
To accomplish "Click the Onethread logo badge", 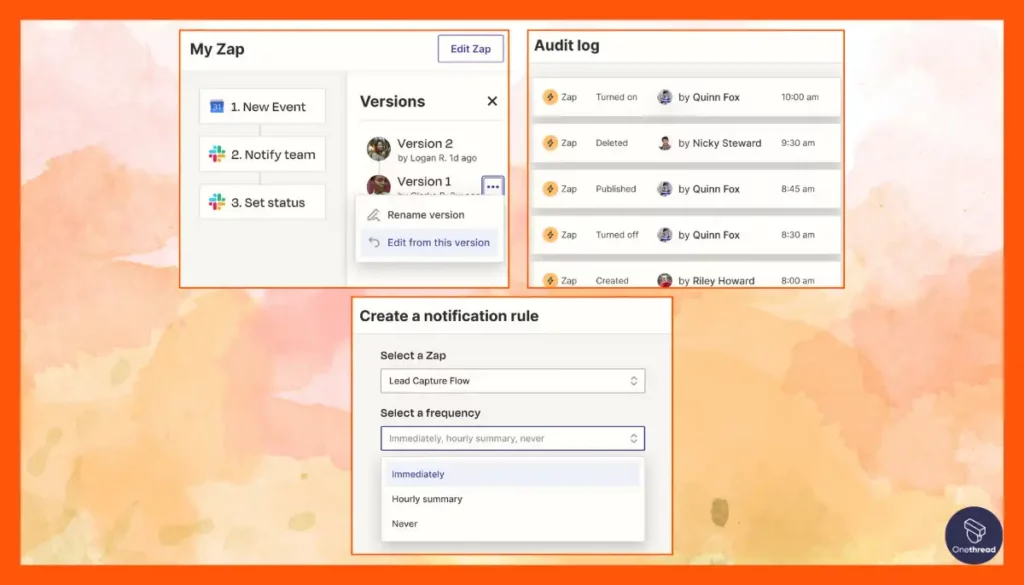I will [x=973, y=535].
